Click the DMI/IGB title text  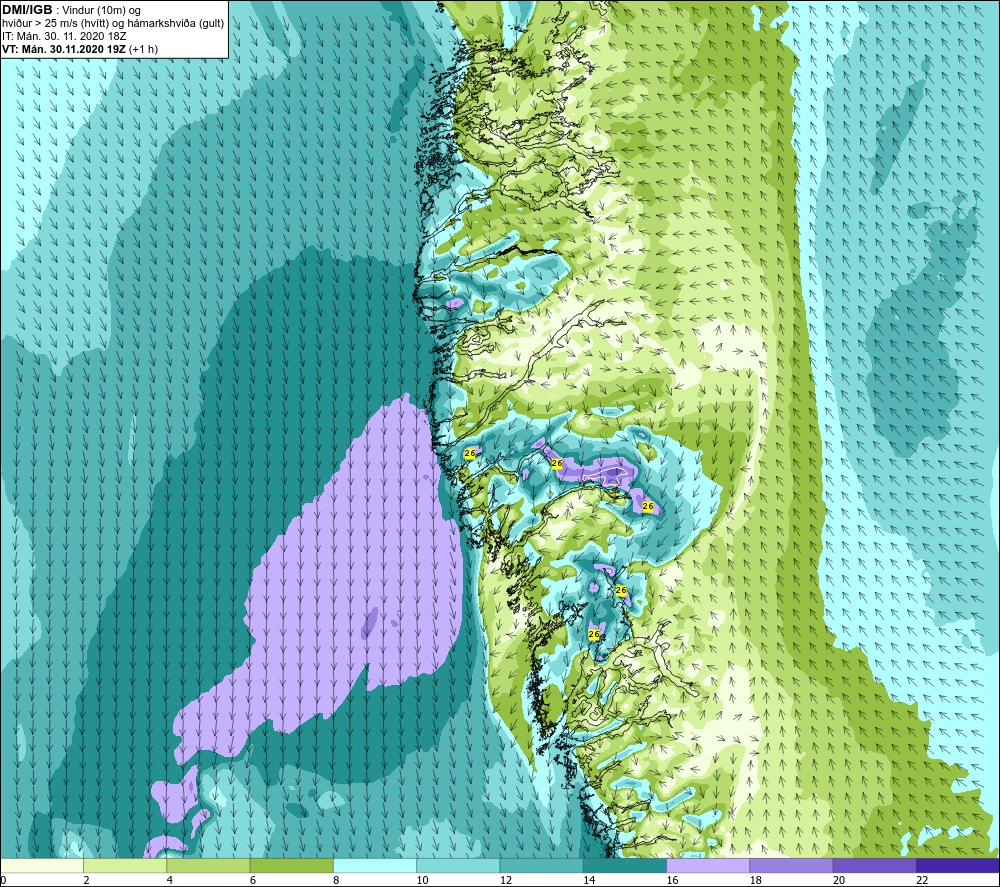27,10
